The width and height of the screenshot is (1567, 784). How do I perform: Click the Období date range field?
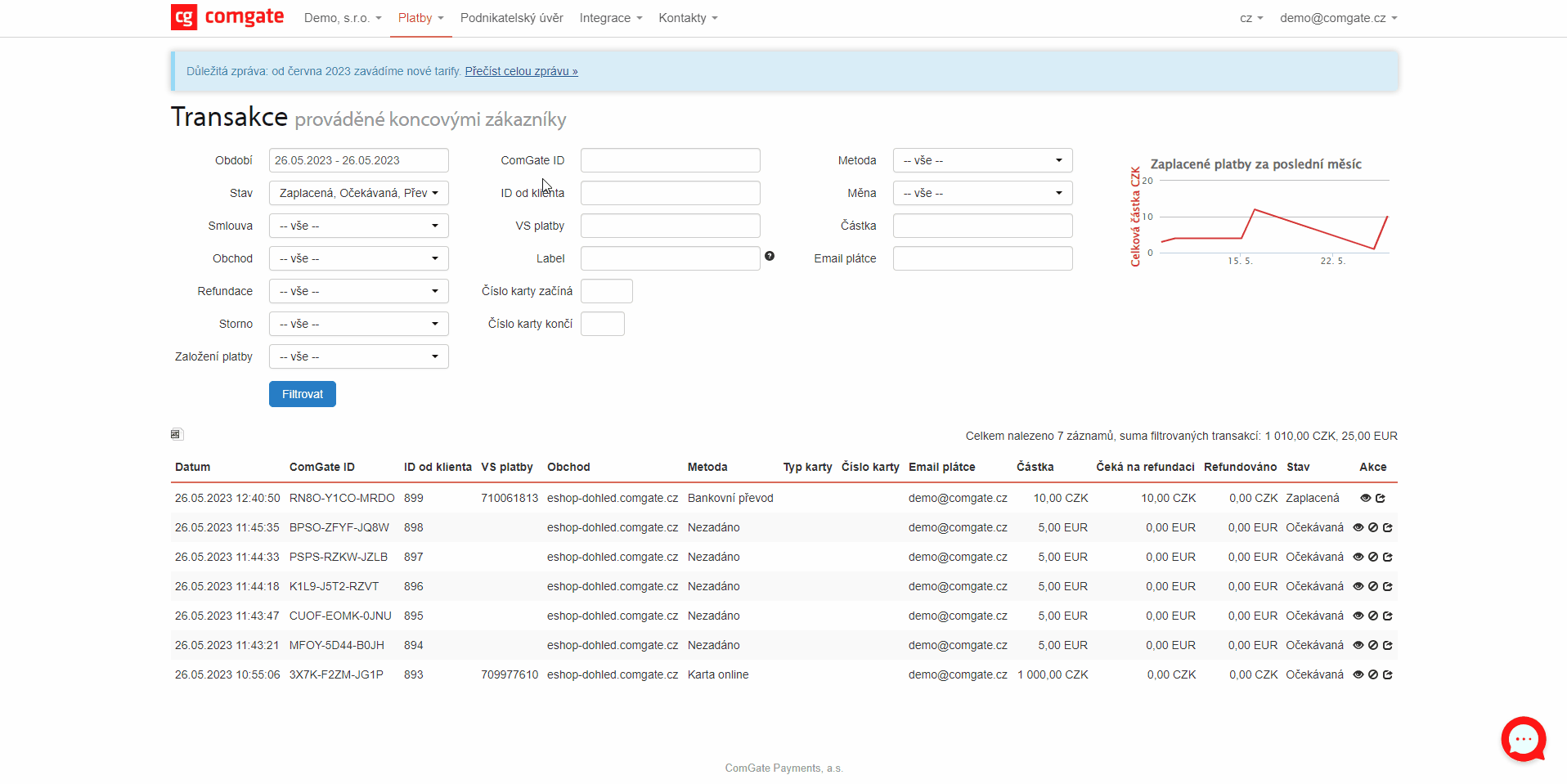(x=359, y=160)
